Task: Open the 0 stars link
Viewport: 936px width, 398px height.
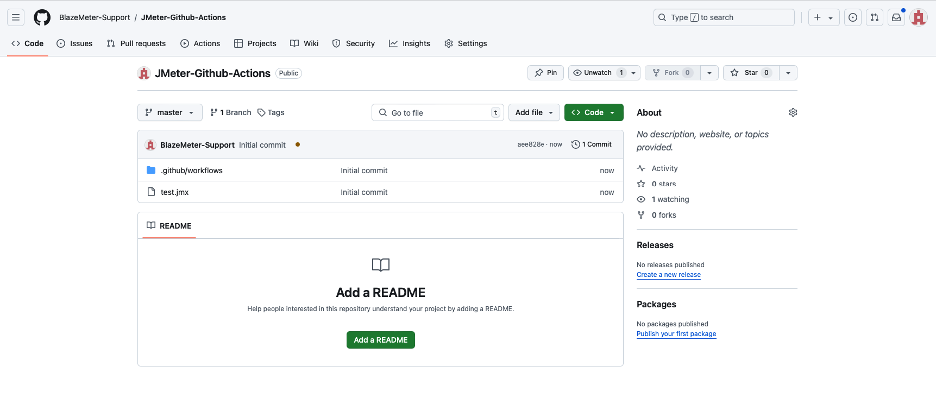Action: click(x=657, y=184)
